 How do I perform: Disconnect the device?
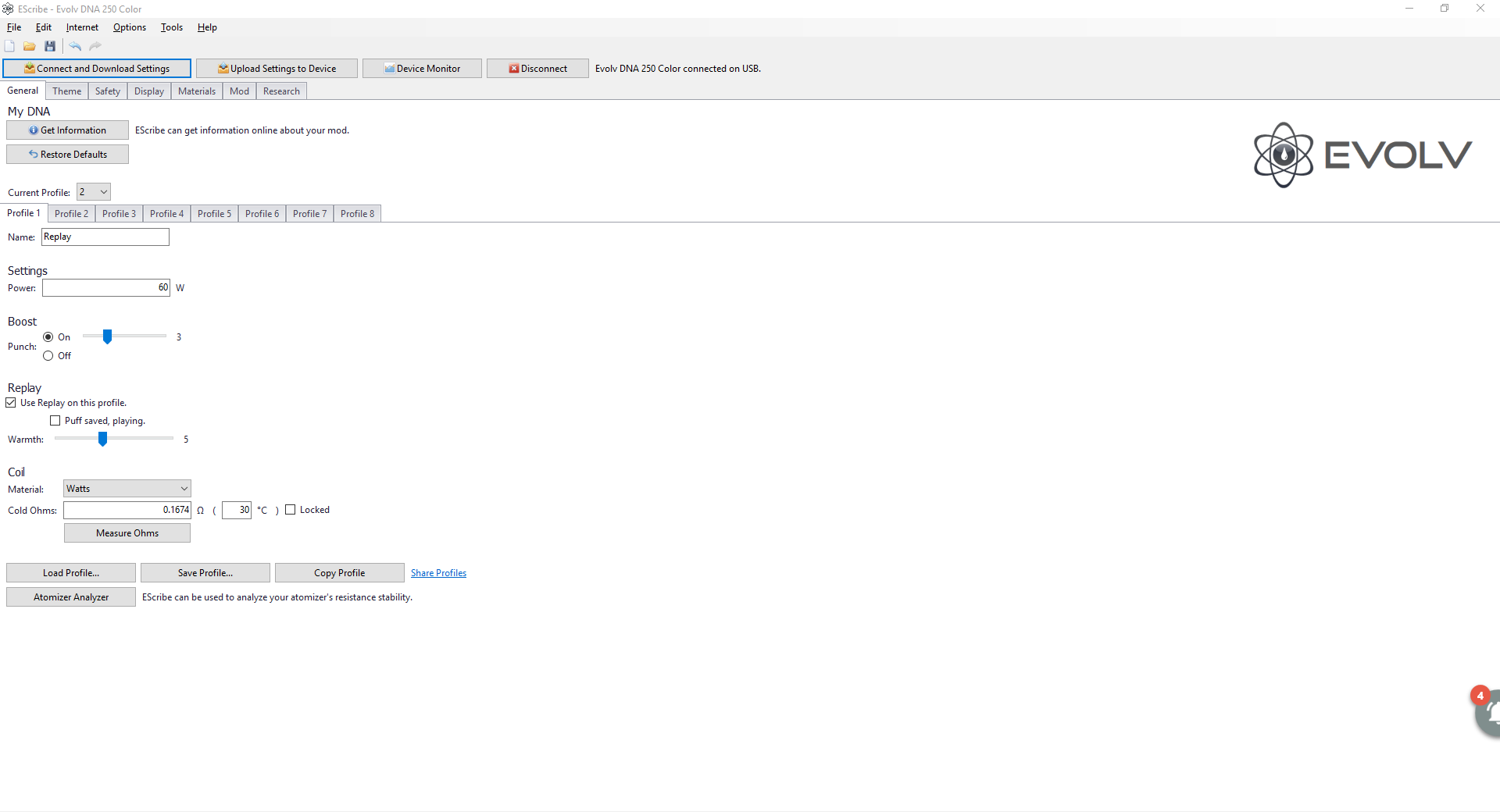(x=537, y=69)
